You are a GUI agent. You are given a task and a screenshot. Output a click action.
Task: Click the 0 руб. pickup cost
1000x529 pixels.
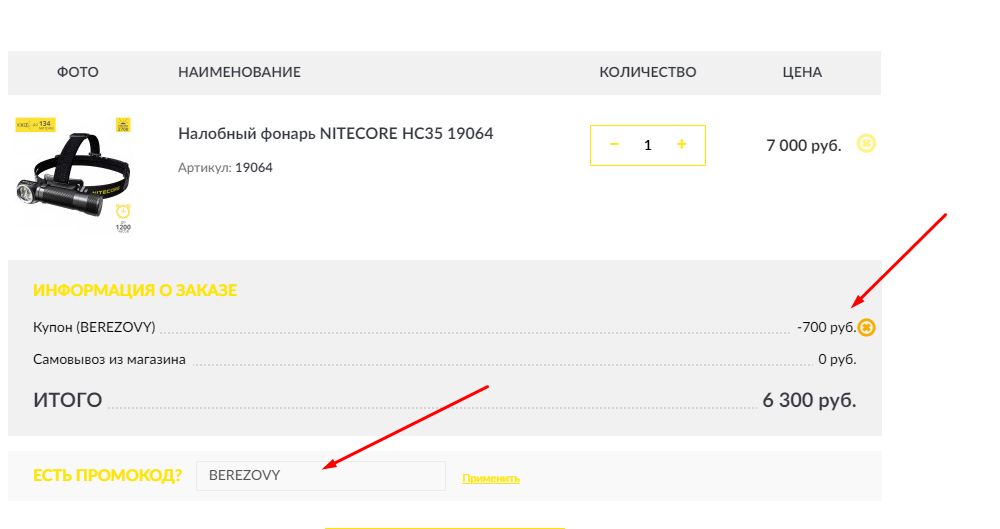tap(837, 359)
